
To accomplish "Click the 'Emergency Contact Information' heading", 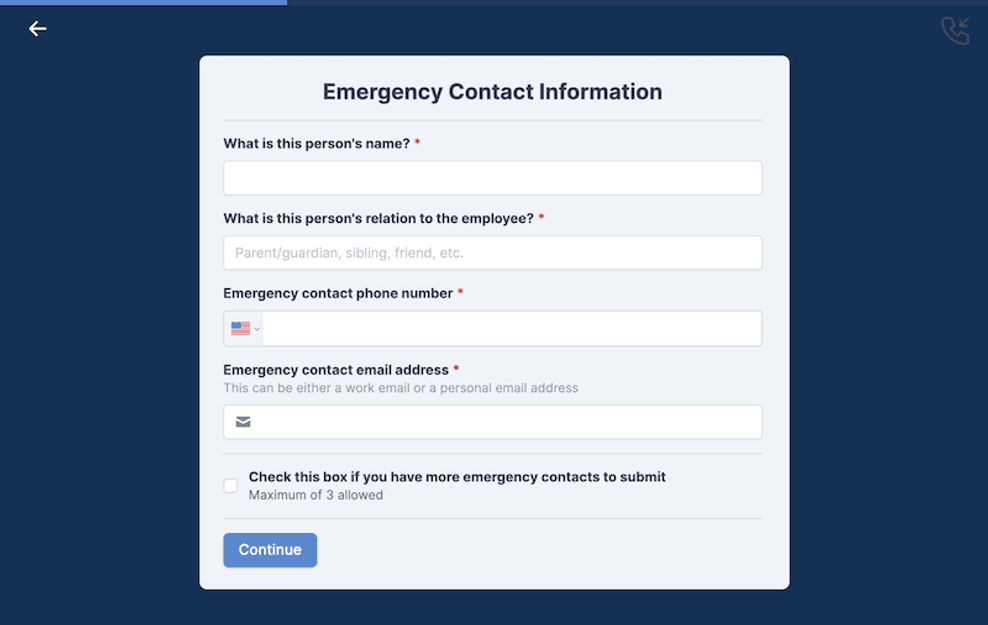I will pos(492,92).
